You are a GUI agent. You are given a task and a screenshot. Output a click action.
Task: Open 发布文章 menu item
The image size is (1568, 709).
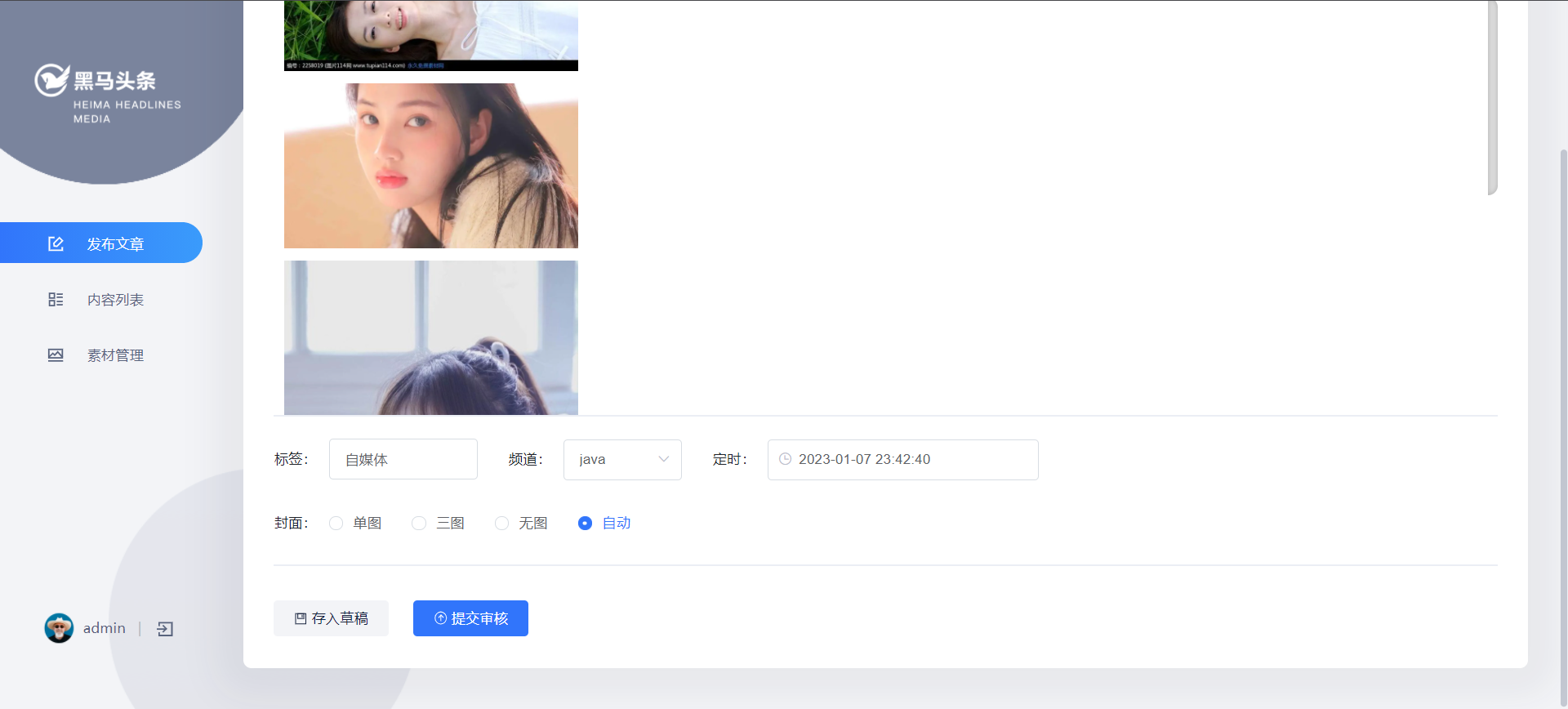tap(101, 243)
